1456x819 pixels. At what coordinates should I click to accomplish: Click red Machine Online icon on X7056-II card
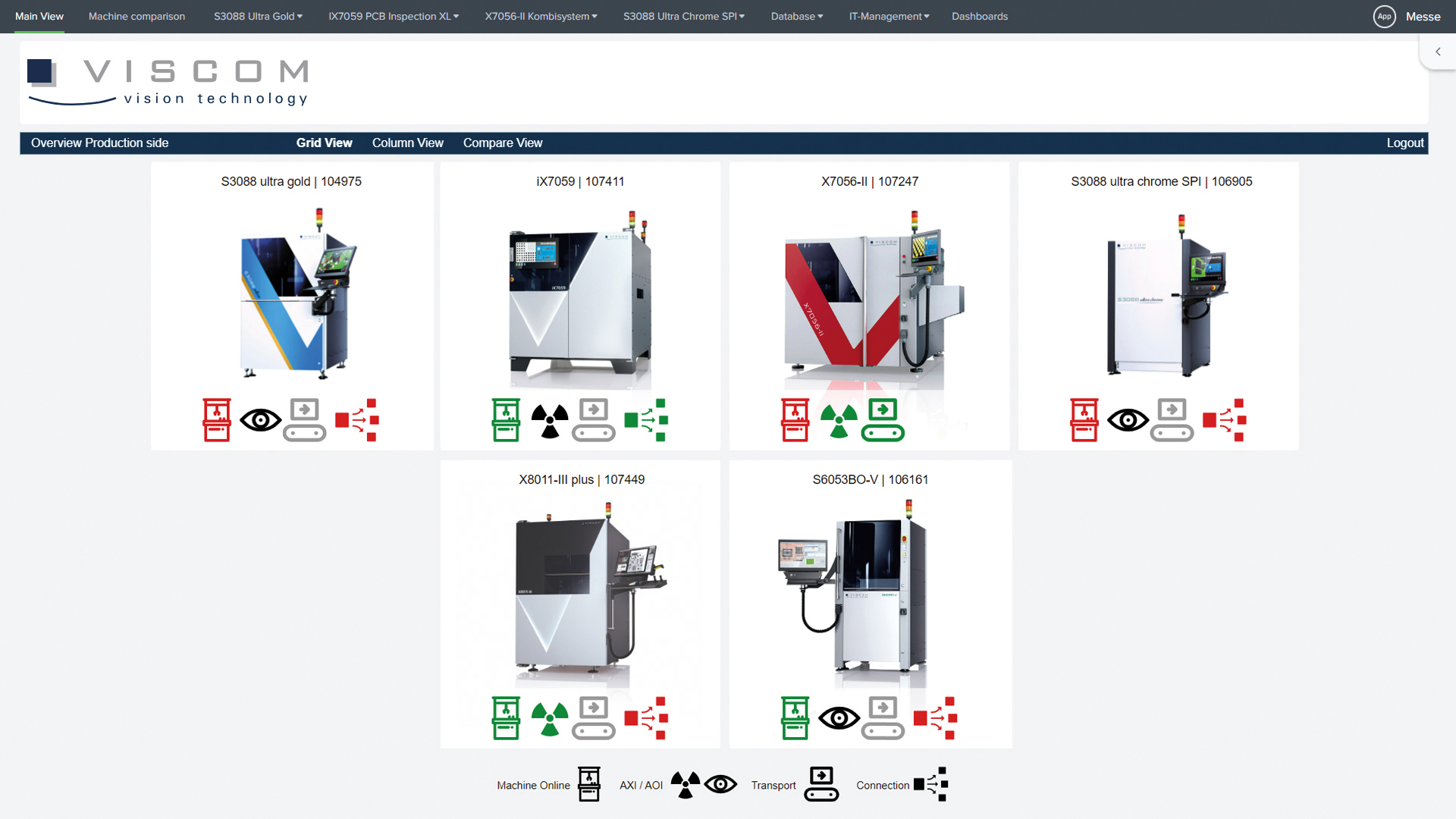pos(795,419)
